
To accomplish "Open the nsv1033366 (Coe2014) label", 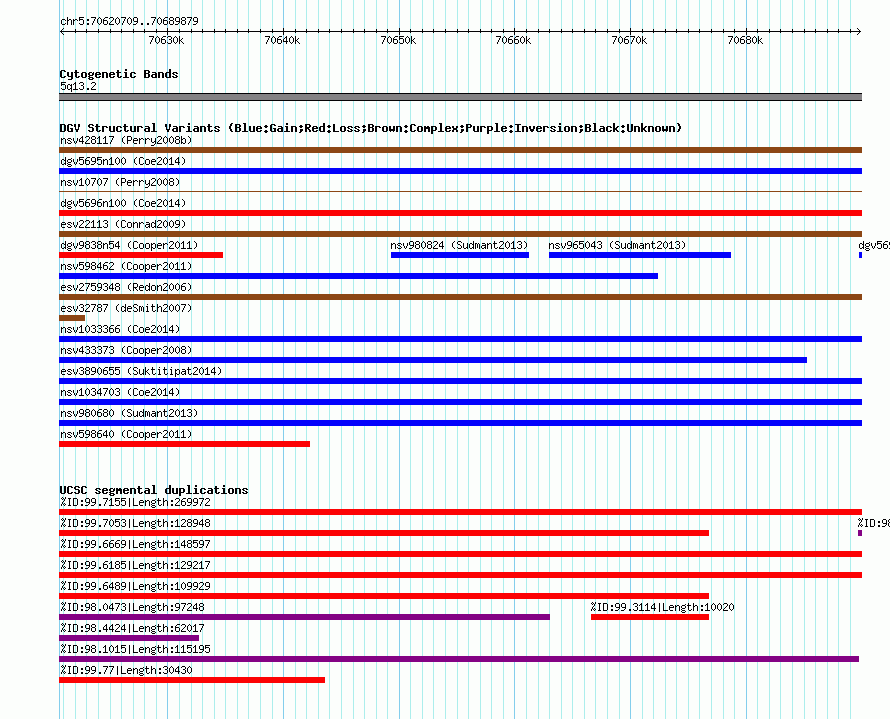I will pos(120,329).
